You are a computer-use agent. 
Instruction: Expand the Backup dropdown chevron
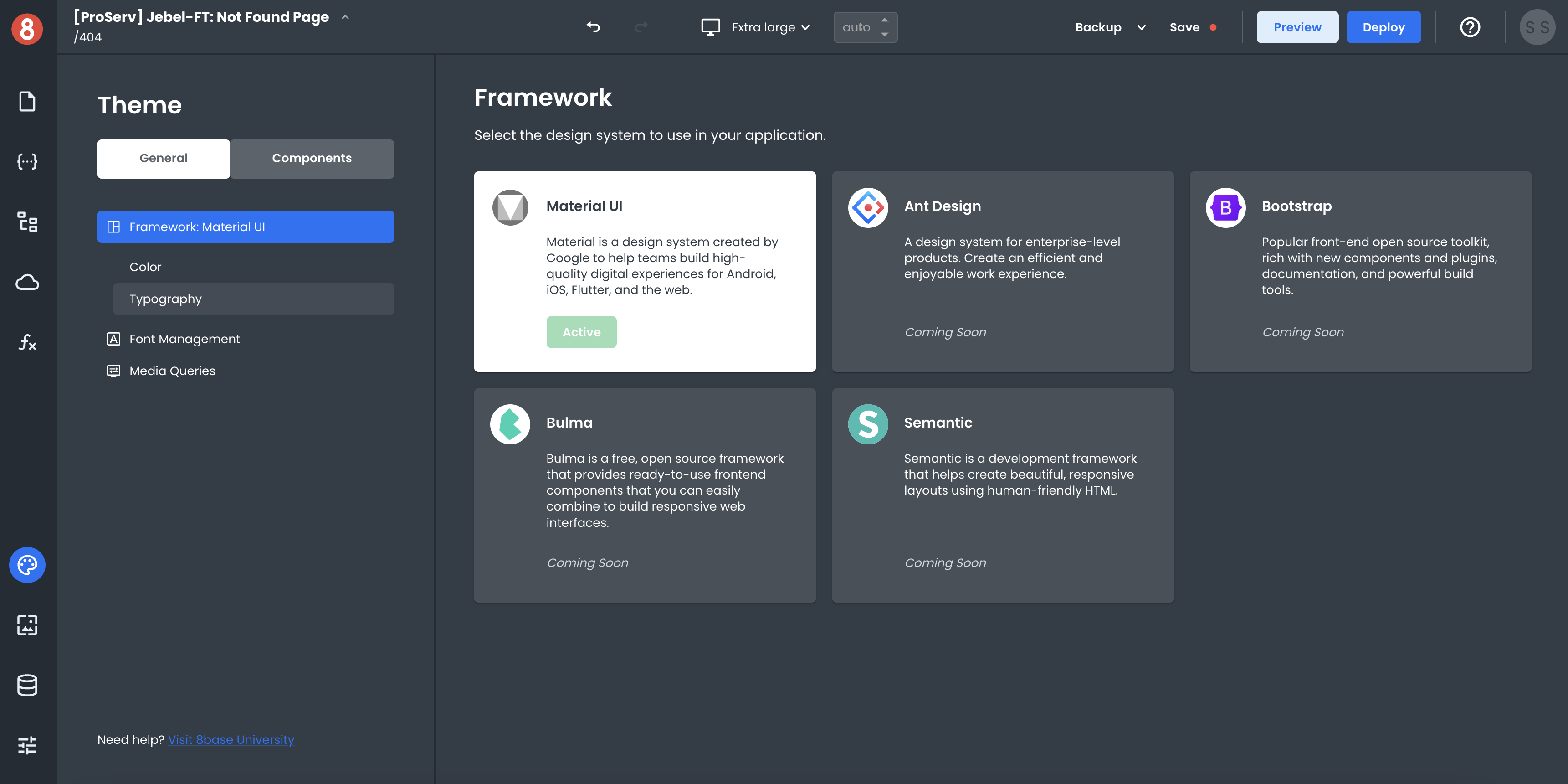point(1141,27)
